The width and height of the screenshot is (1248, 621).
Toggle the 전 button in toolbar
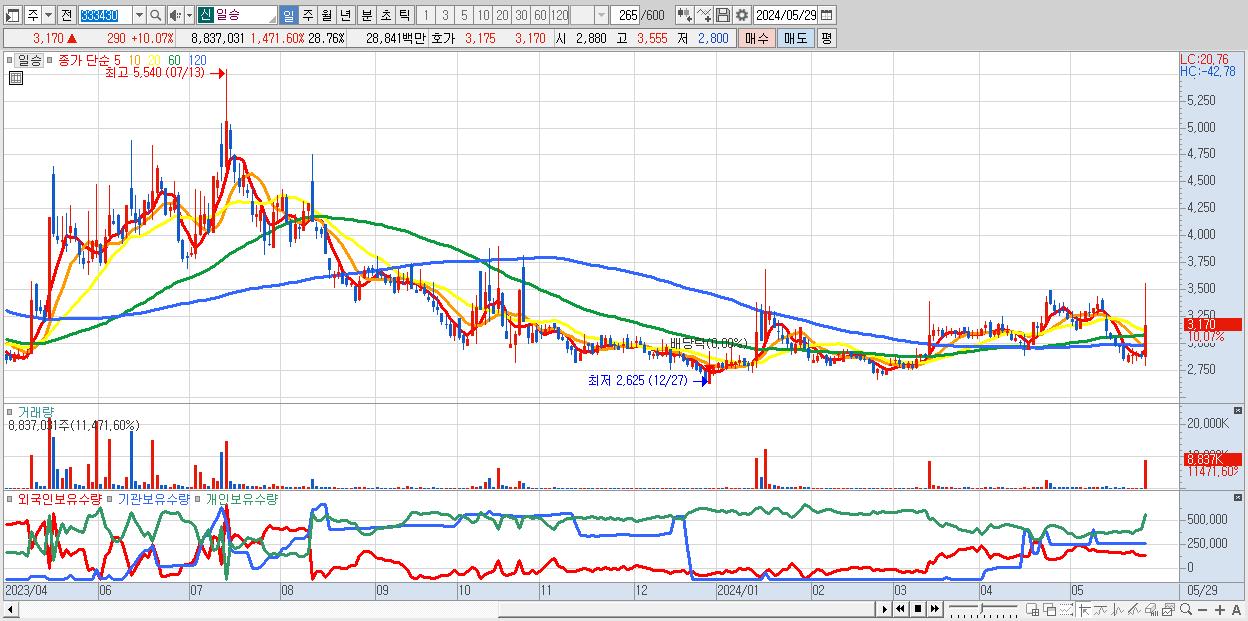click(66, 16)
